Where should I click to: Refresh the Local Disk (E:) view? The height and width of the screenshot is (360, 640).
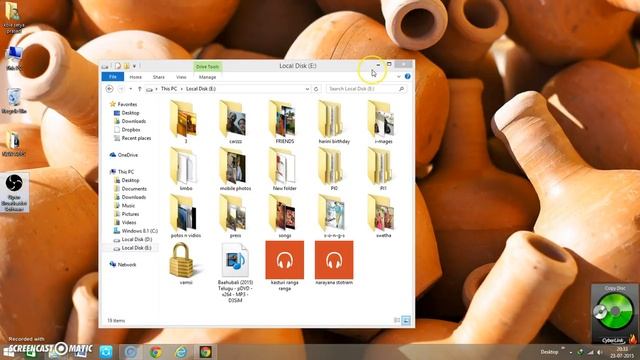click(x=316, y=89)
